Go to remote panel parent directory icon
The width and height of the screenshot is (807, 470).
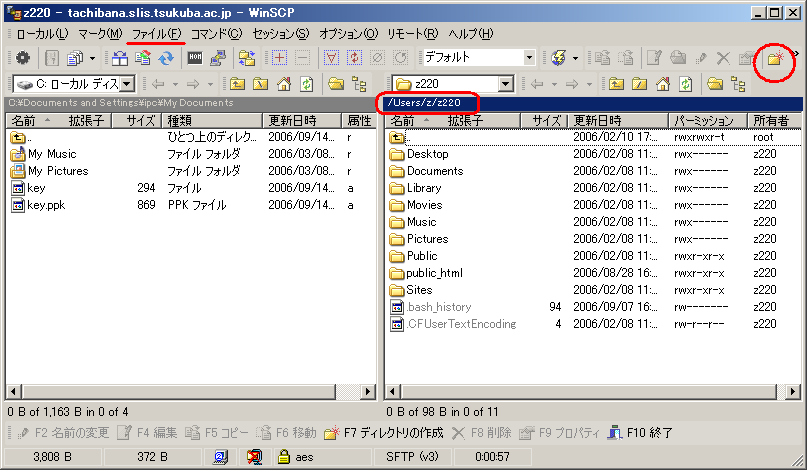(616, 83)
